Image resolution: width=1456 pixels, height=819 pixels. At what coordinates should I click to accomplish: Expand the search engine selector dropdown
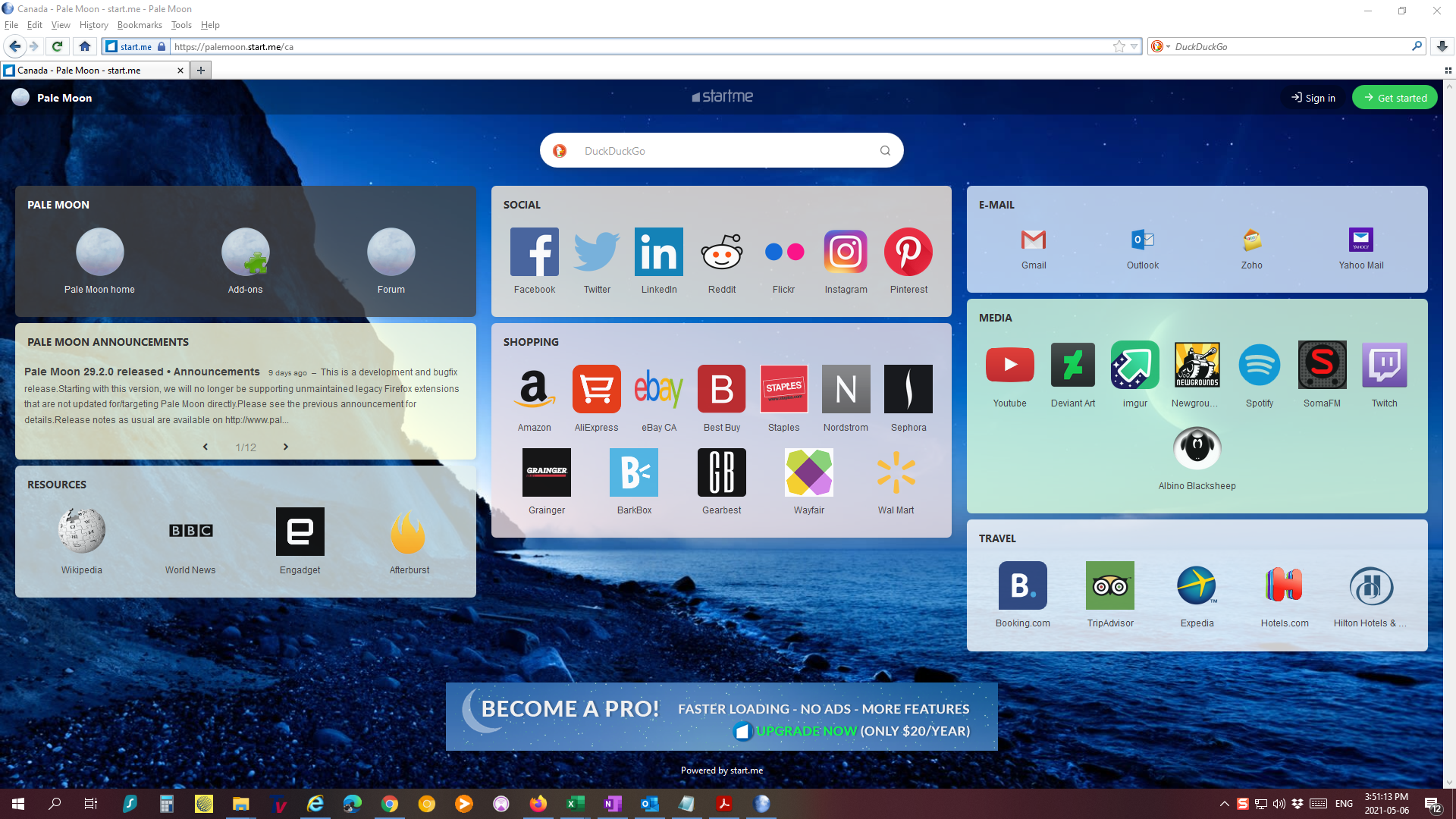(x=1160, y=46)
